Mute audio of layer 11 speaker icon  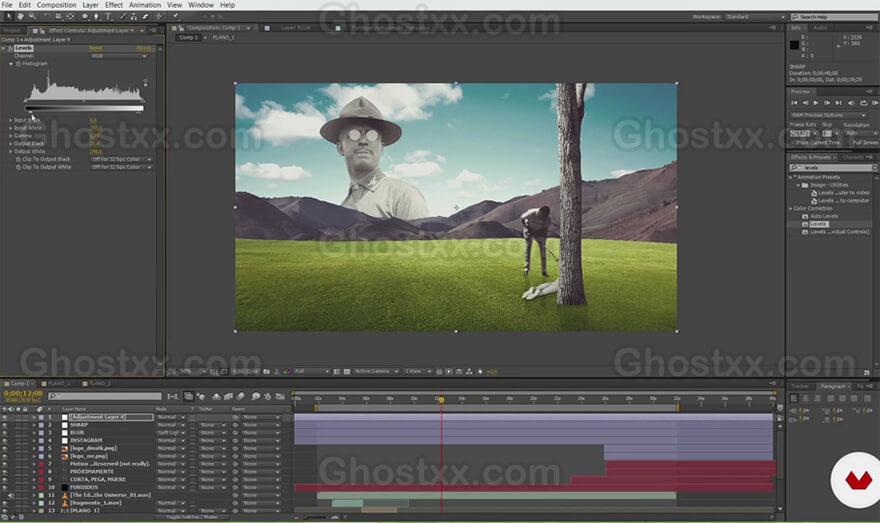click(11, 496)
